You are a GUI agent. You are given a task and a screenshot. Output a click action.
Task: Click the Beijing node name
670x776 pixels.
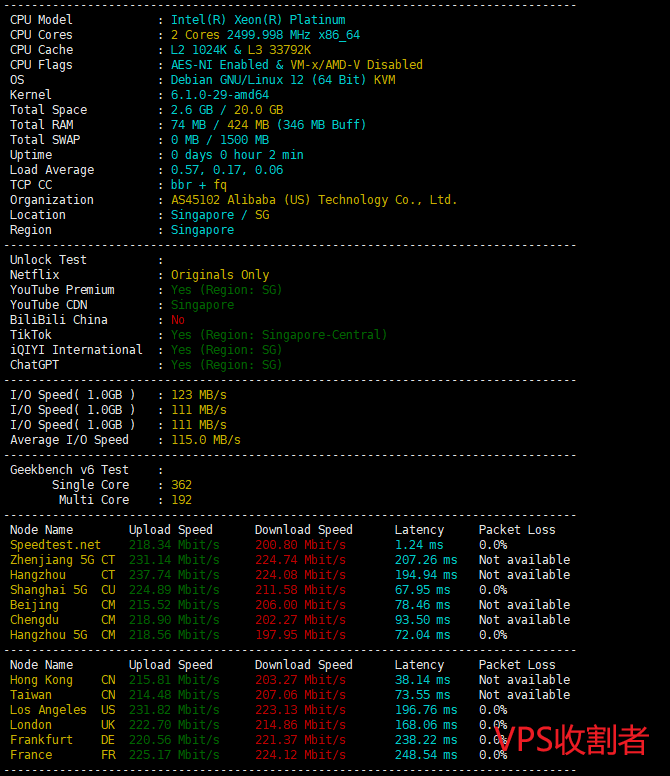point(34,605)
